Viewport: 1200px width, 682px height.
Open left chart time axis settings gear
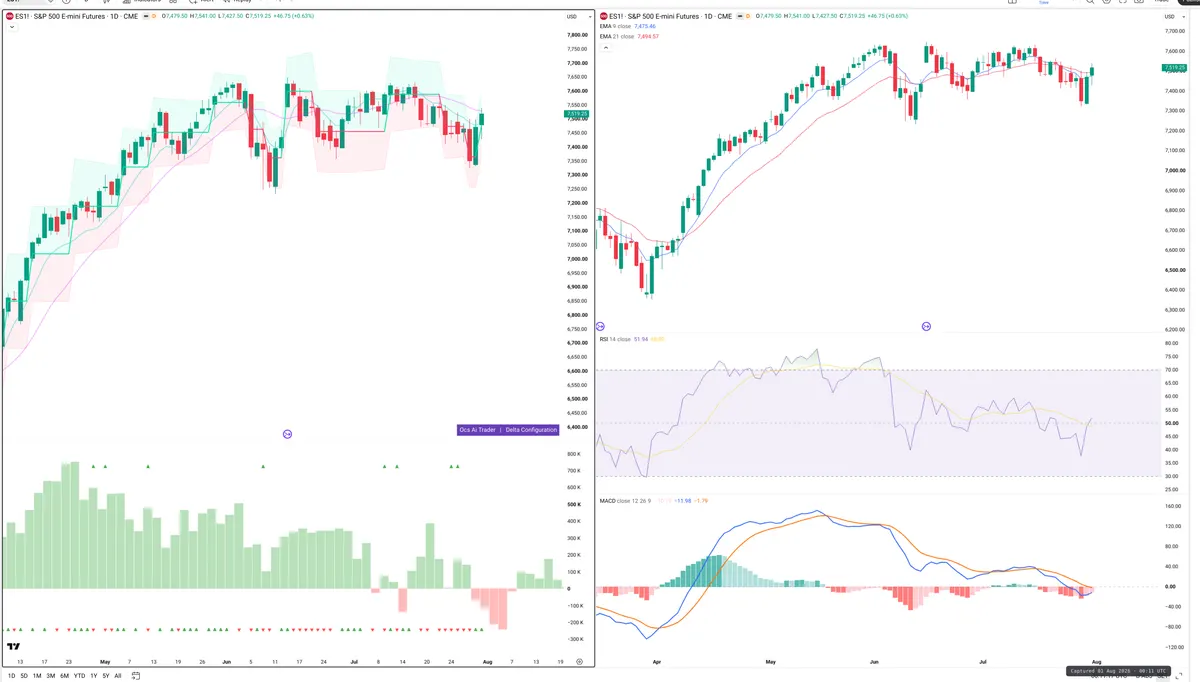point(579,662)
